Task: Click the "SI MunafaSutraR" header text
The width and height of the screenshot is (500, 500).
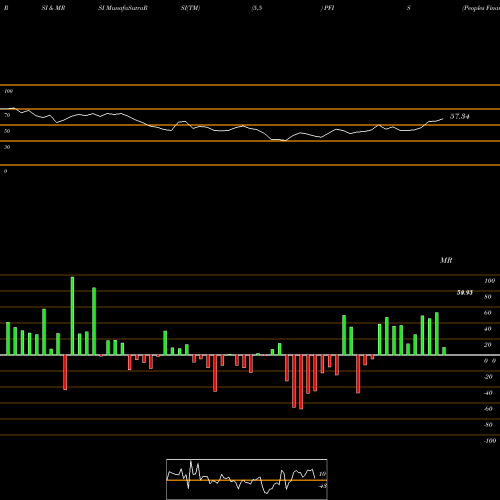Action: [x=123, y=8]
